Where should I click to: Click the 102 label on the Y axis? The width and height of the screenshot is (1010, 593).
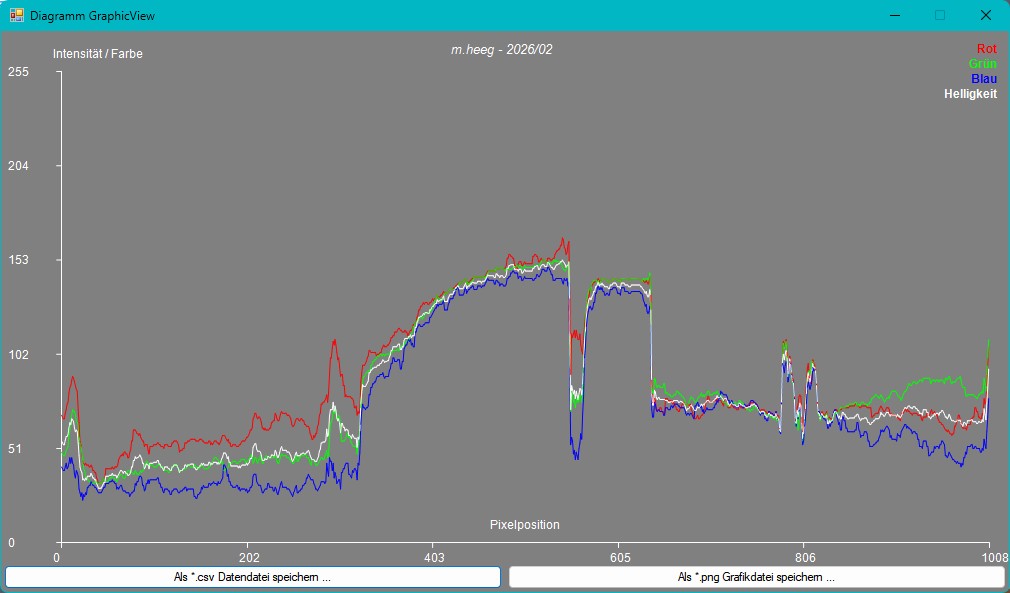(x=18, y=355)
